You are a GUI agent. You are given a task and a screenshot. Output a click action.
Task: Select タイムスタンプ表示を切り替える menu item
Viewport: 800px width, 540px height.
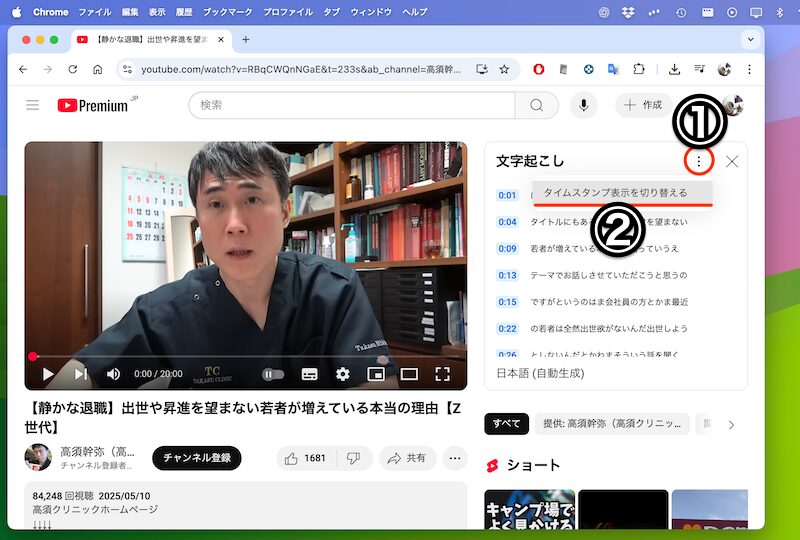tap(622, 193)
